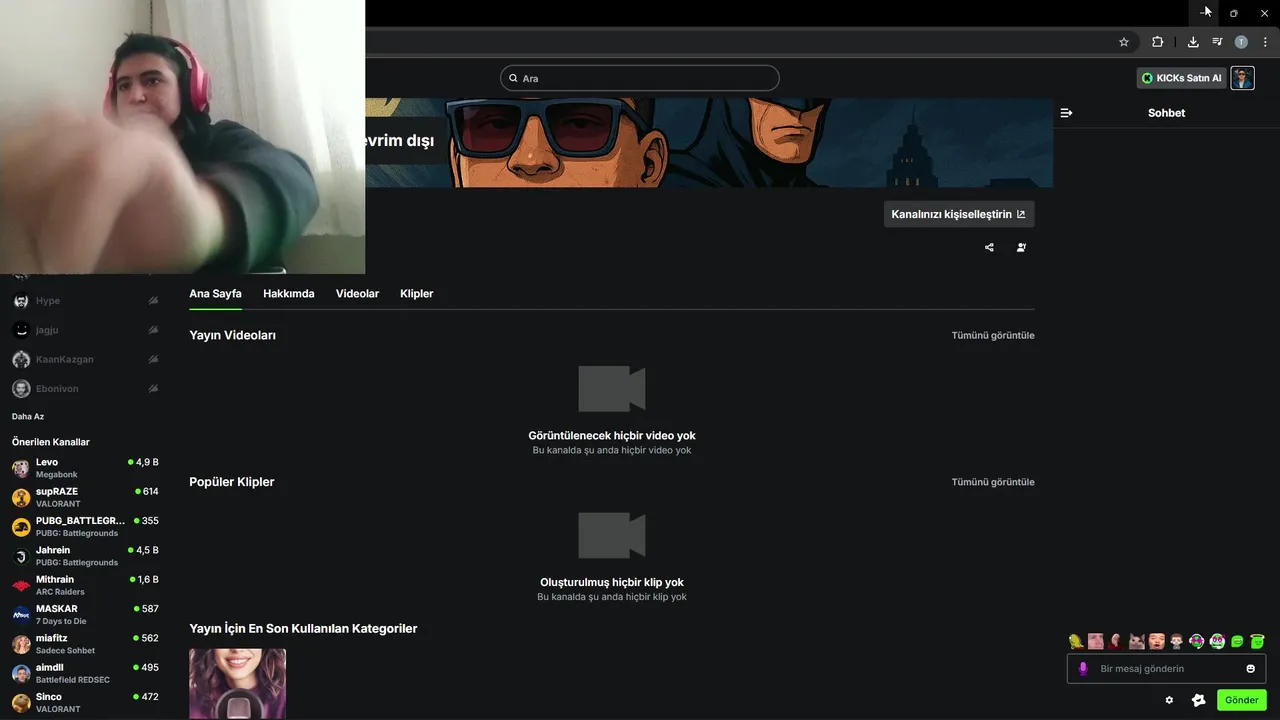Screen dimensions: 1280x720
Task: Open recommended channel supRAZE
Action: point(85,497)
